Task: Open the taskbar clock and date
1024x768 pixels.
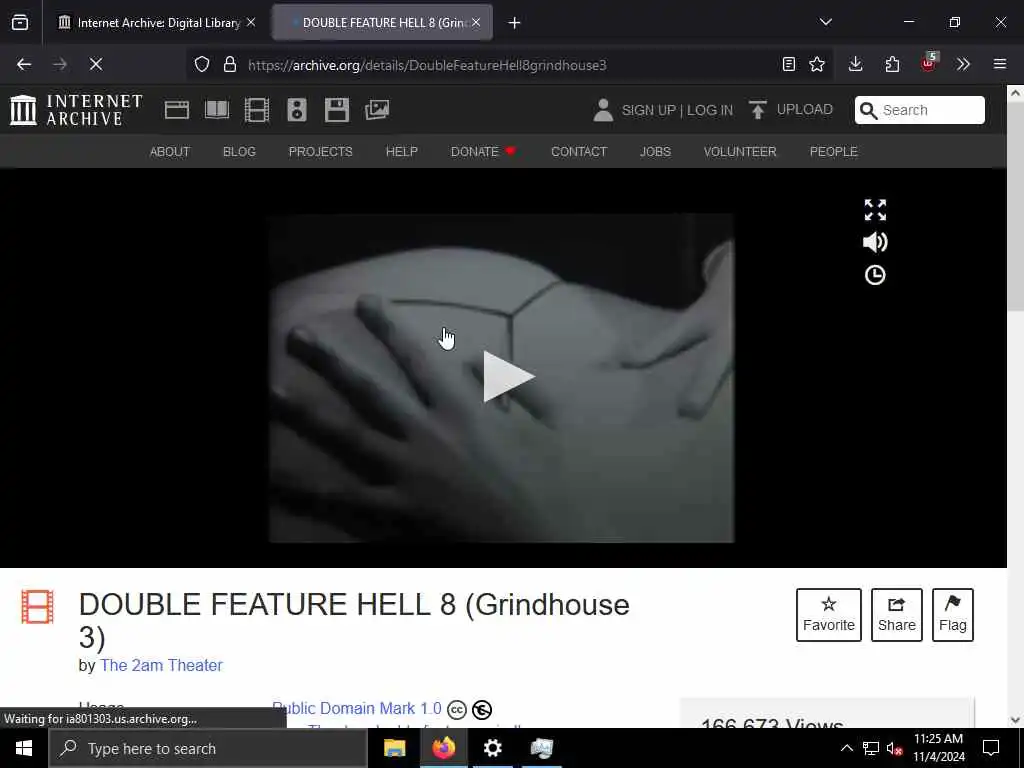Action: coord(938,748)
